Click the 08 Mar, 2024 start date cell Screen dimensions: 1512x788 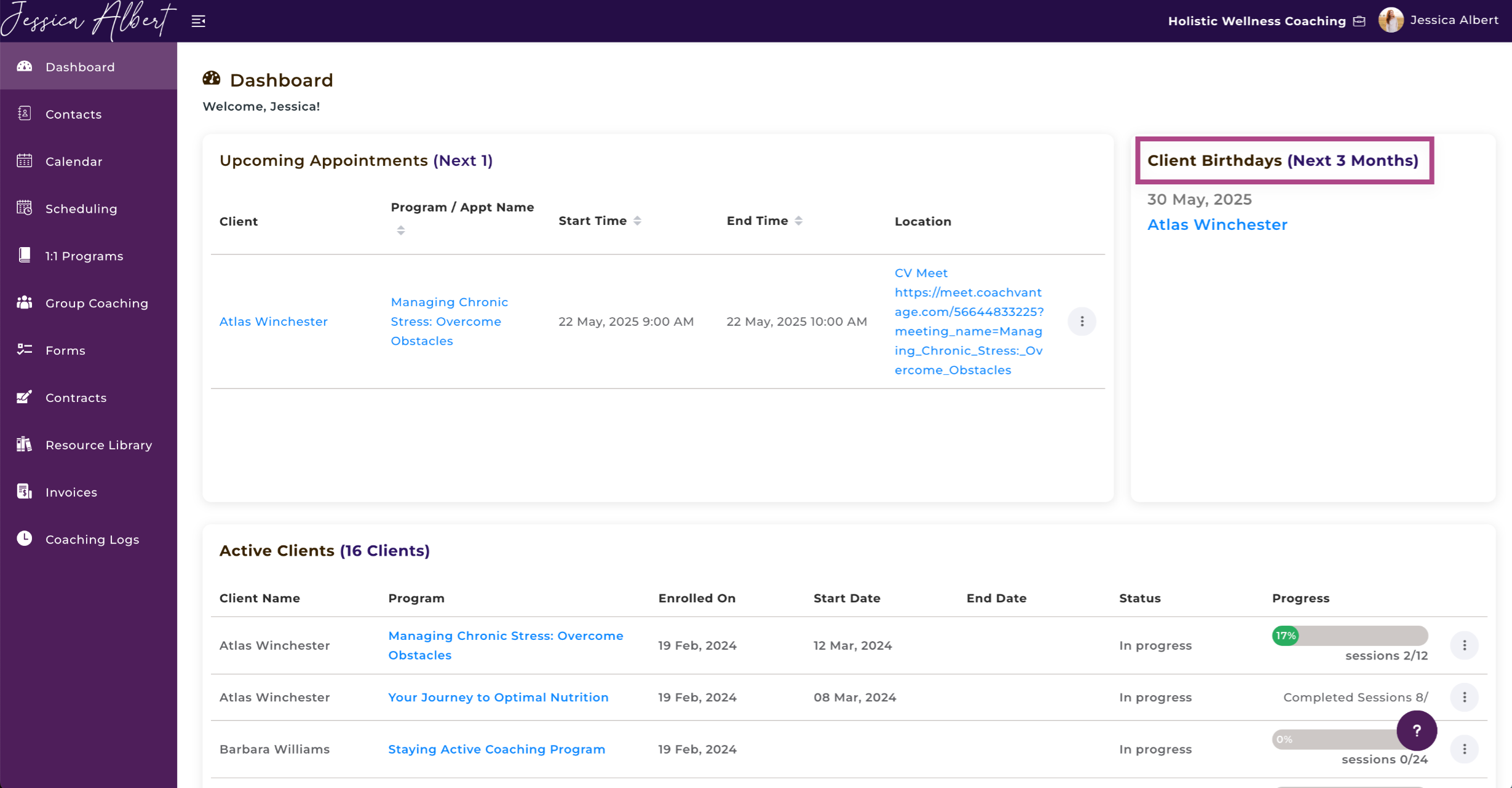855,697
